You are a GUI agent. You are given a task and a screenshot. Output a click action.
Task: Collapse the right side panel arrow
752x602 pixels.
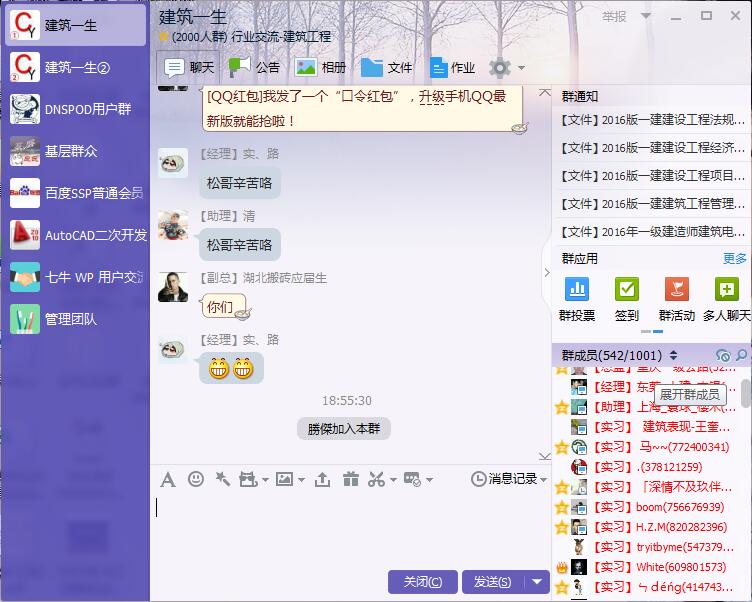pyautogui.click(x=547, y=272)
